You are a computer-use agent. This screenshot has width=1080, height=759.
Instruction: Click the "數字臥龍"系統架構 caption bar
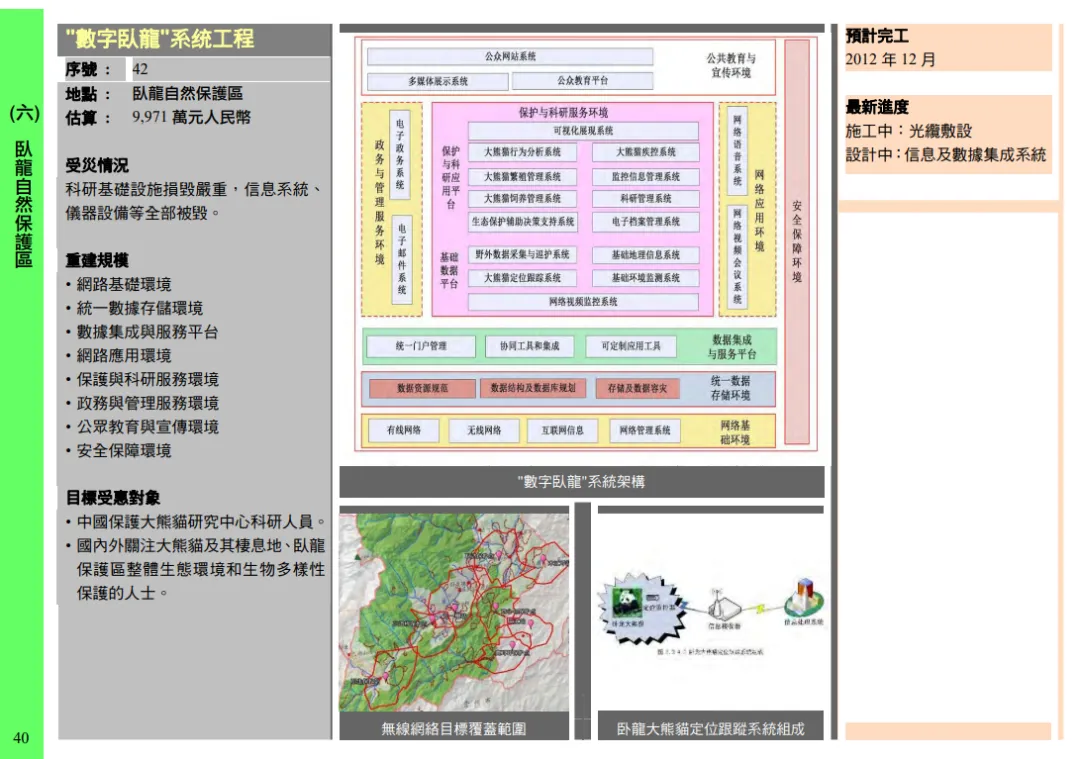click(x=581, y=482)
